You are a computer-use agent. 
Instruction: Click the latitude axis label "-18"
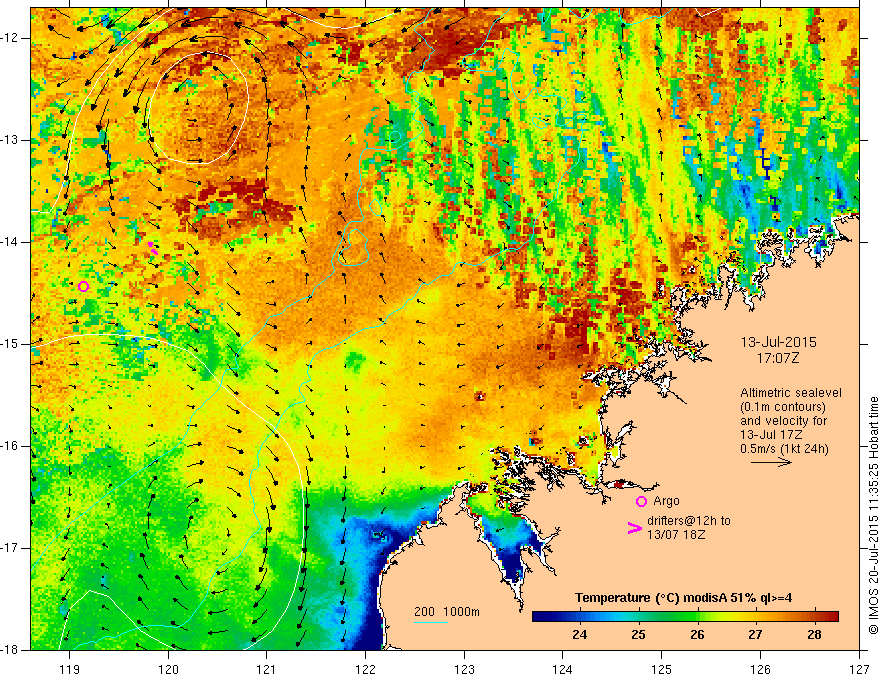click(10, 650)
